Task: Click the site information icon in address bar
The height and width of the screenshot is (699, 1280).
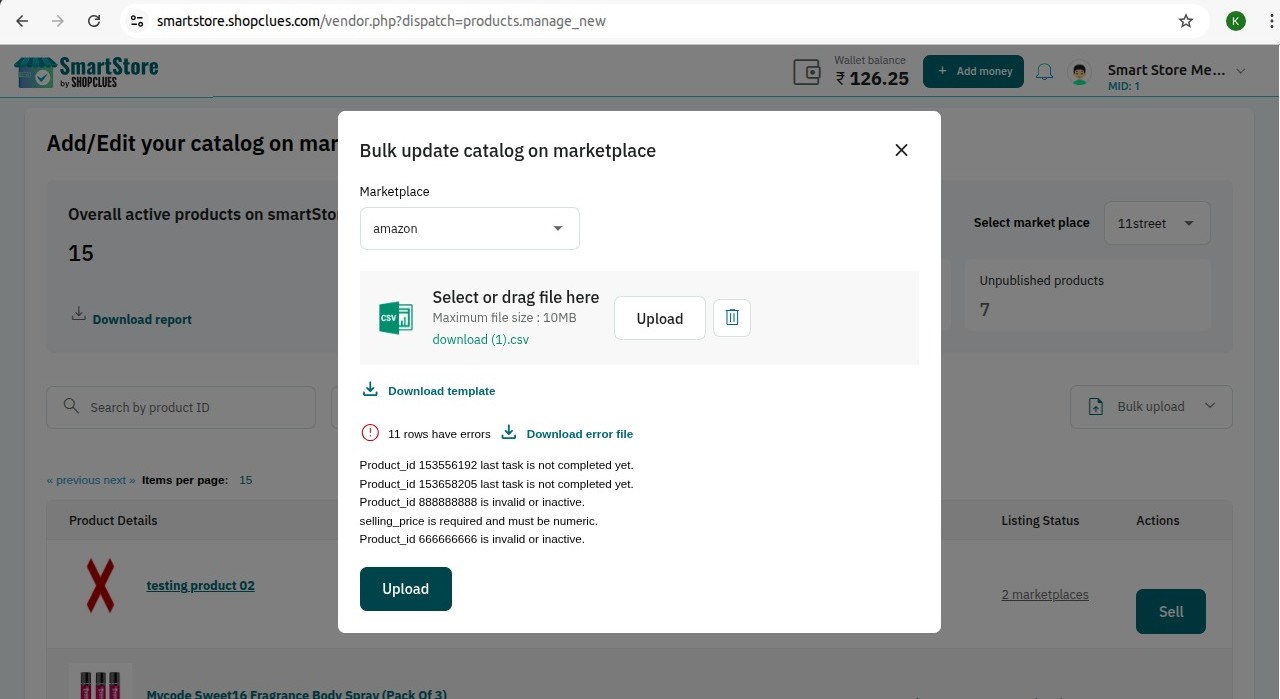Action: click(x=138, y=21)
